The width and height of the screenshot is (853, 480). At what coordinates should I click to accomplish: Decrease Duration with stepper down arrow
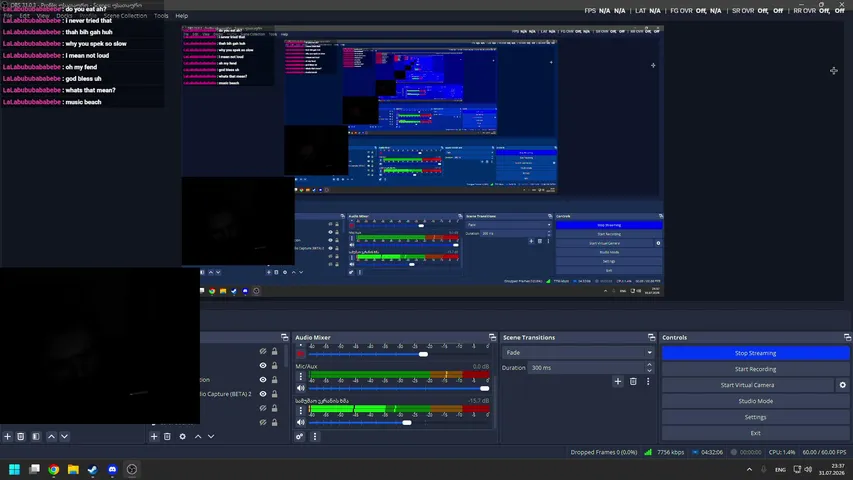click(x=649, y=371)
